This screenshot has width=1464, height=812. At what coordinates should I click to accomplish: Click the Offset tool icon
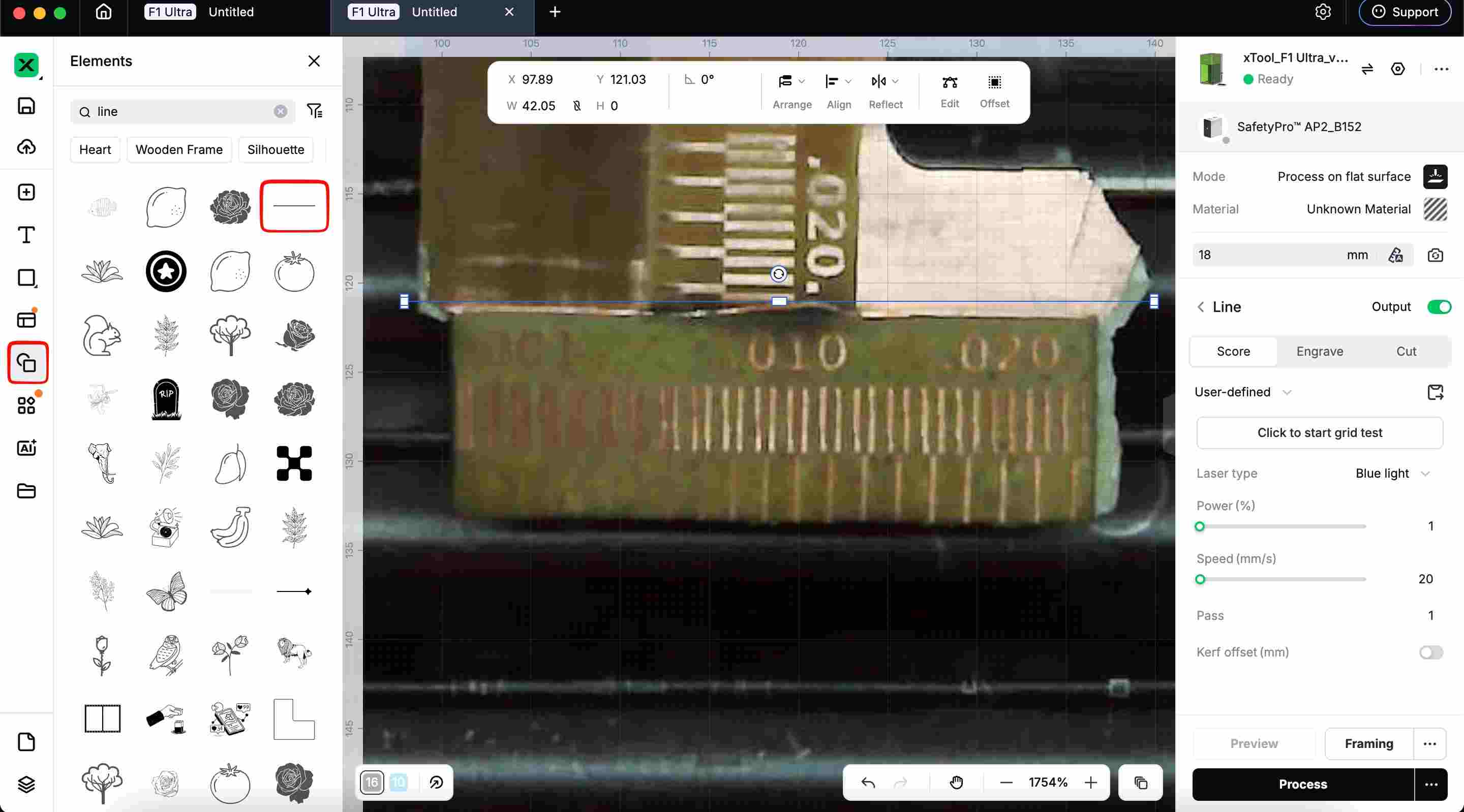click(x=994, y=83)
